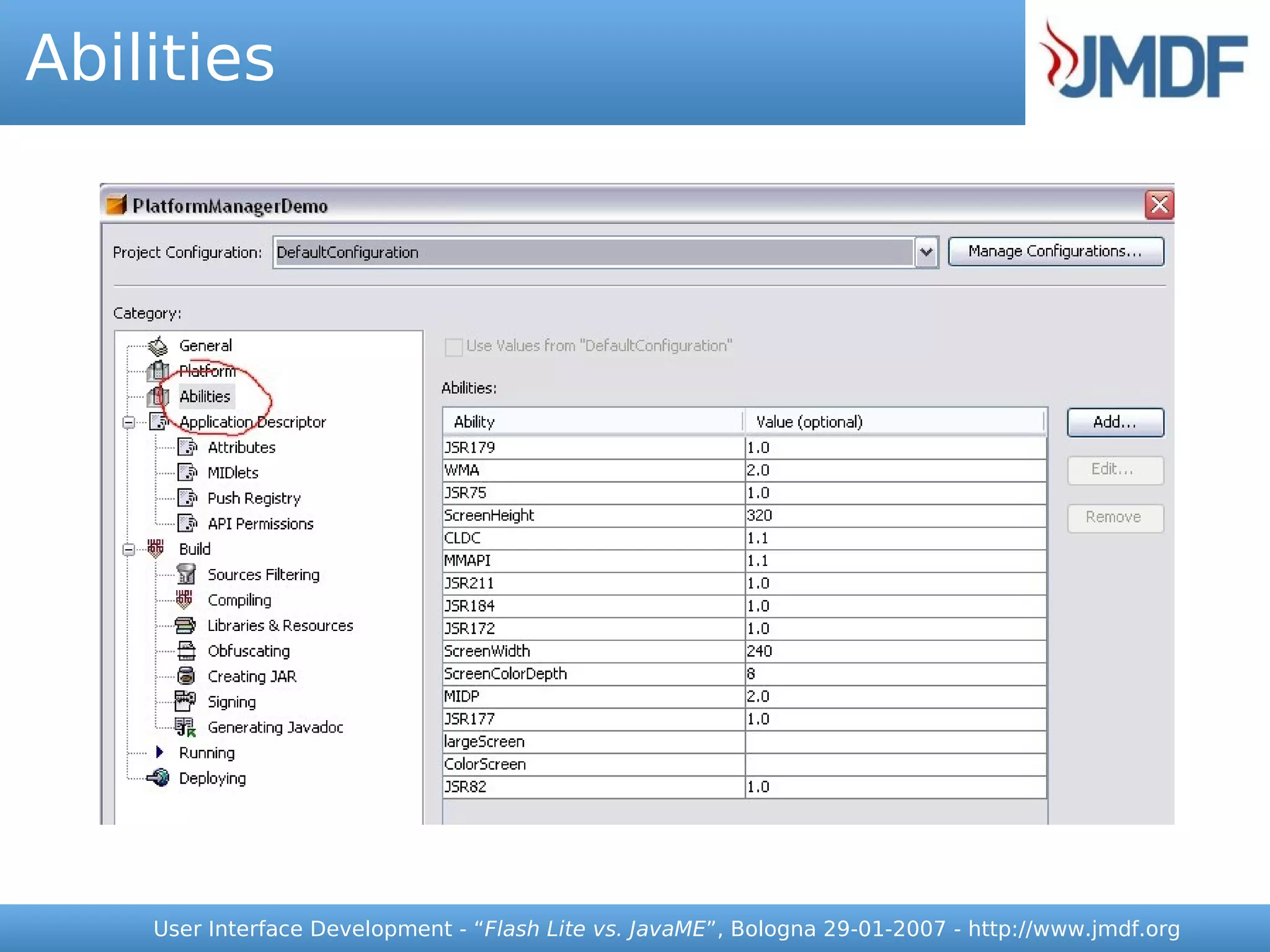
Task: Select the MIDP ability row
Action: tap(744, 697)
